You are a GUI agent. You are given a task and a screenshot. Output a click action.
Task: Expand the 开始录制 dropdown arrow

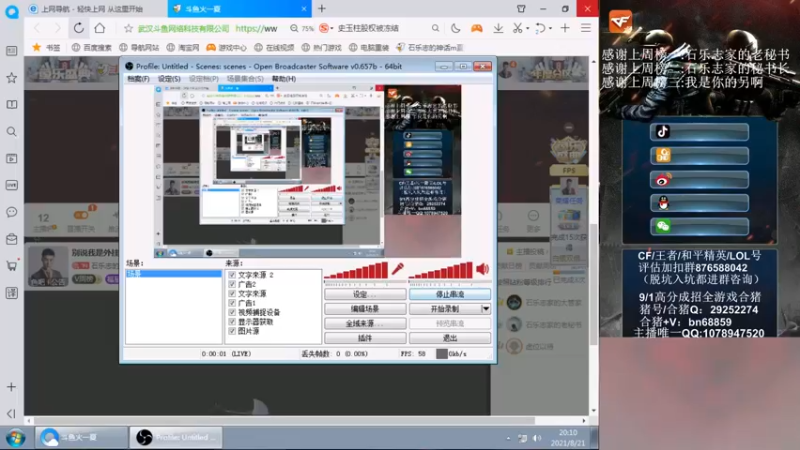pyautogui.click(x=486, y=309)
